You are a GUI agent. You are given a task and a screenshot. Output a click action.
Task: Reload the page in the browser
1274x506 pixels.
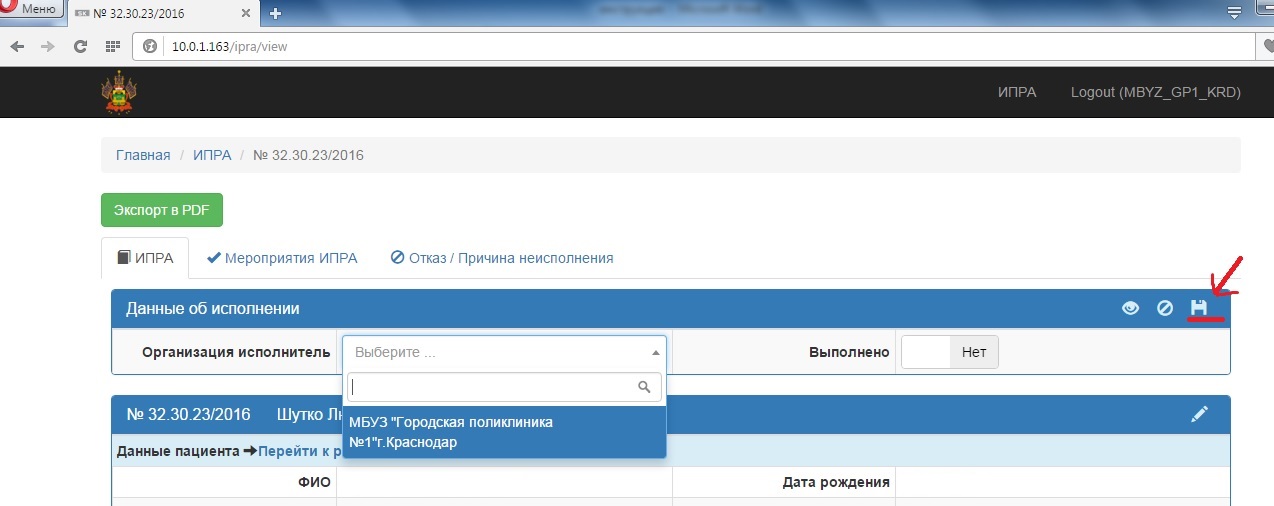click(80, 47)
